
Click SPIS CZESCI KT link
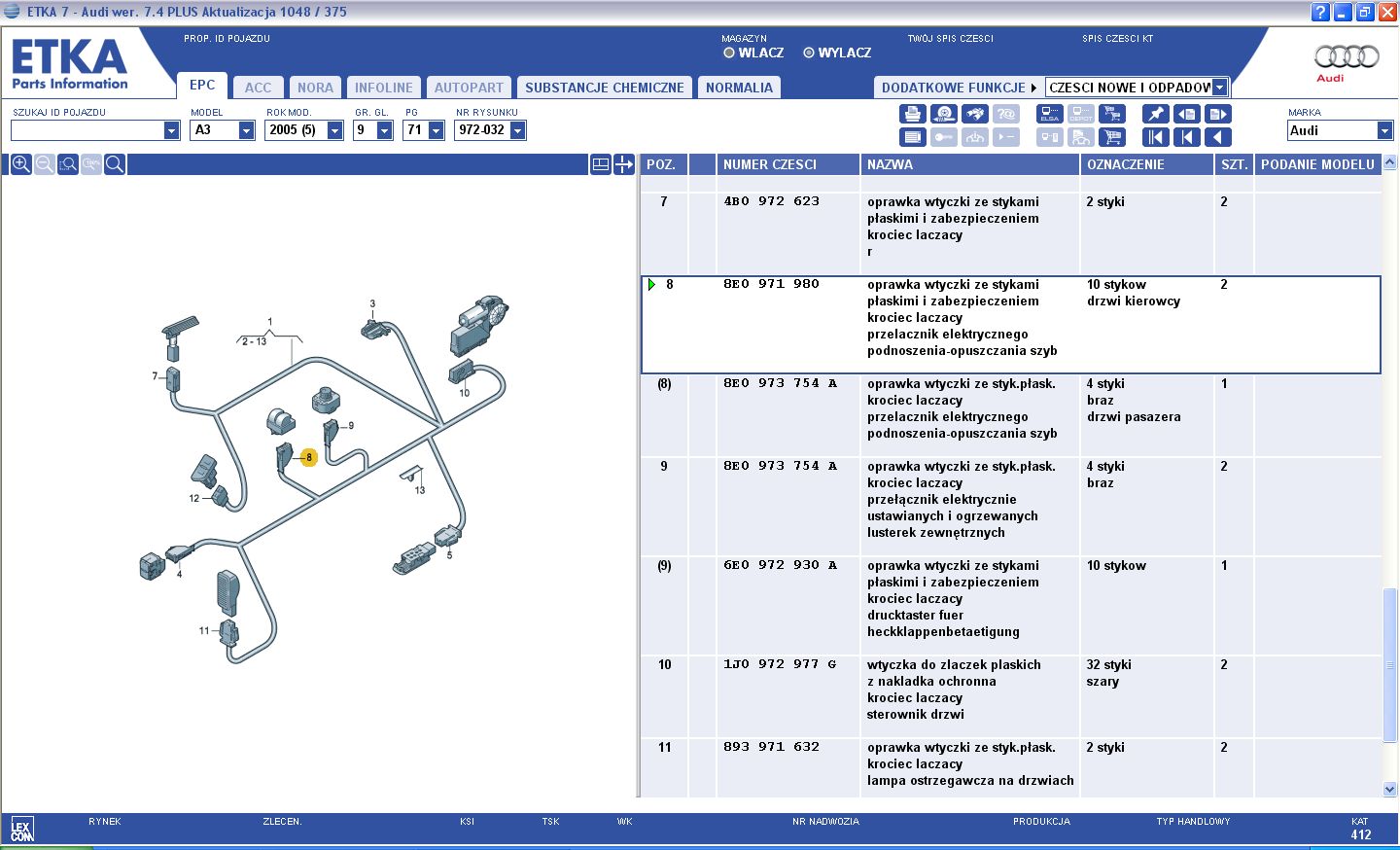pos(1118,39)
